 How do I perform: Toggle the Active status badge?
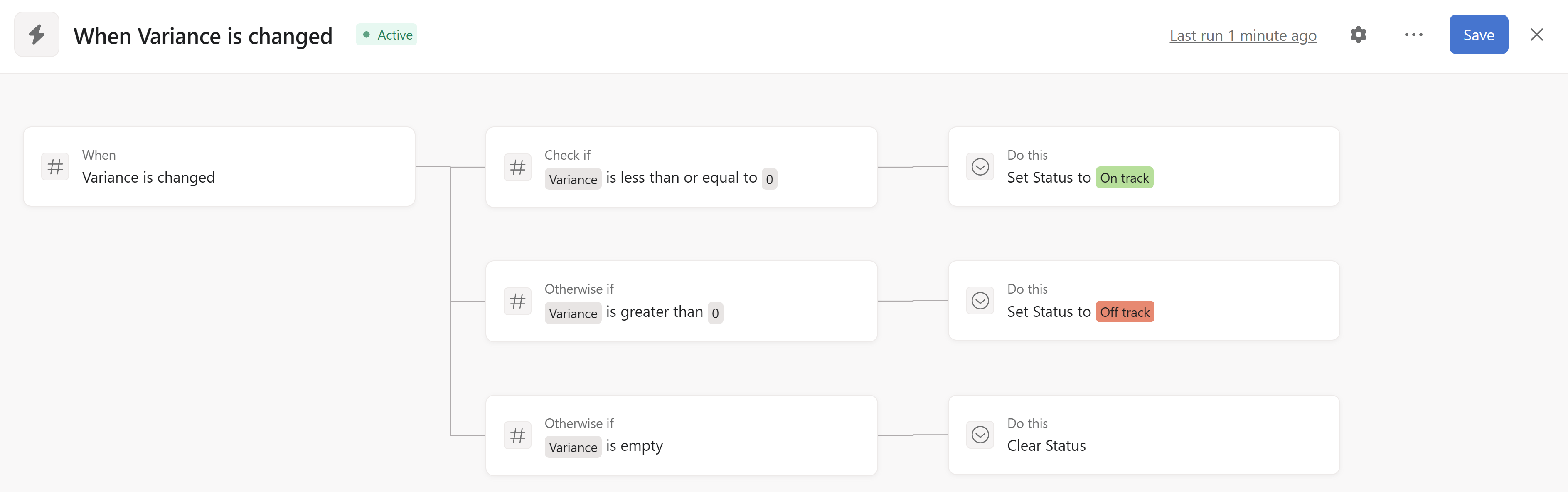pos(387,35)
